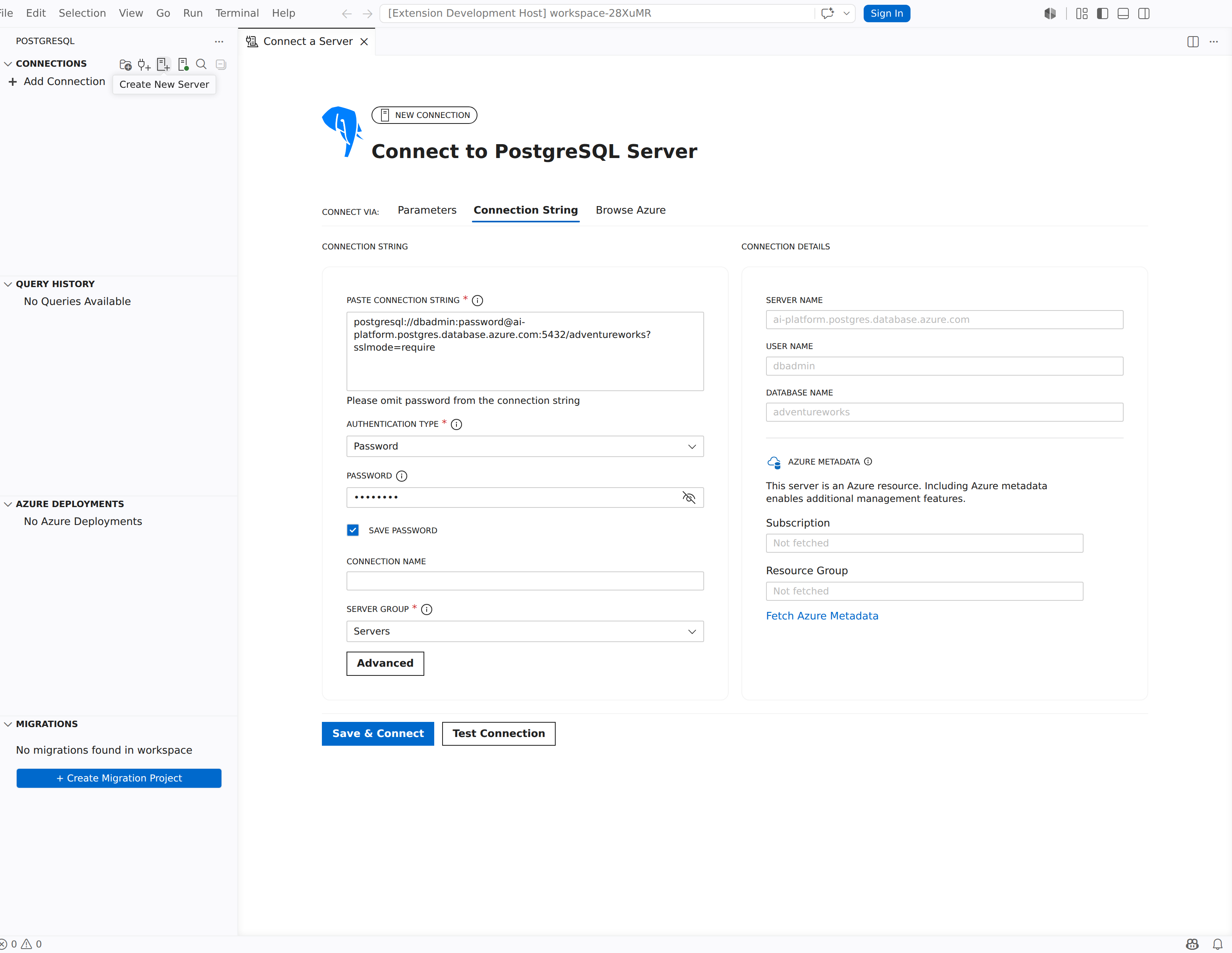
Task: Click the server icon with green dot
Action: [x=183, y=64]
